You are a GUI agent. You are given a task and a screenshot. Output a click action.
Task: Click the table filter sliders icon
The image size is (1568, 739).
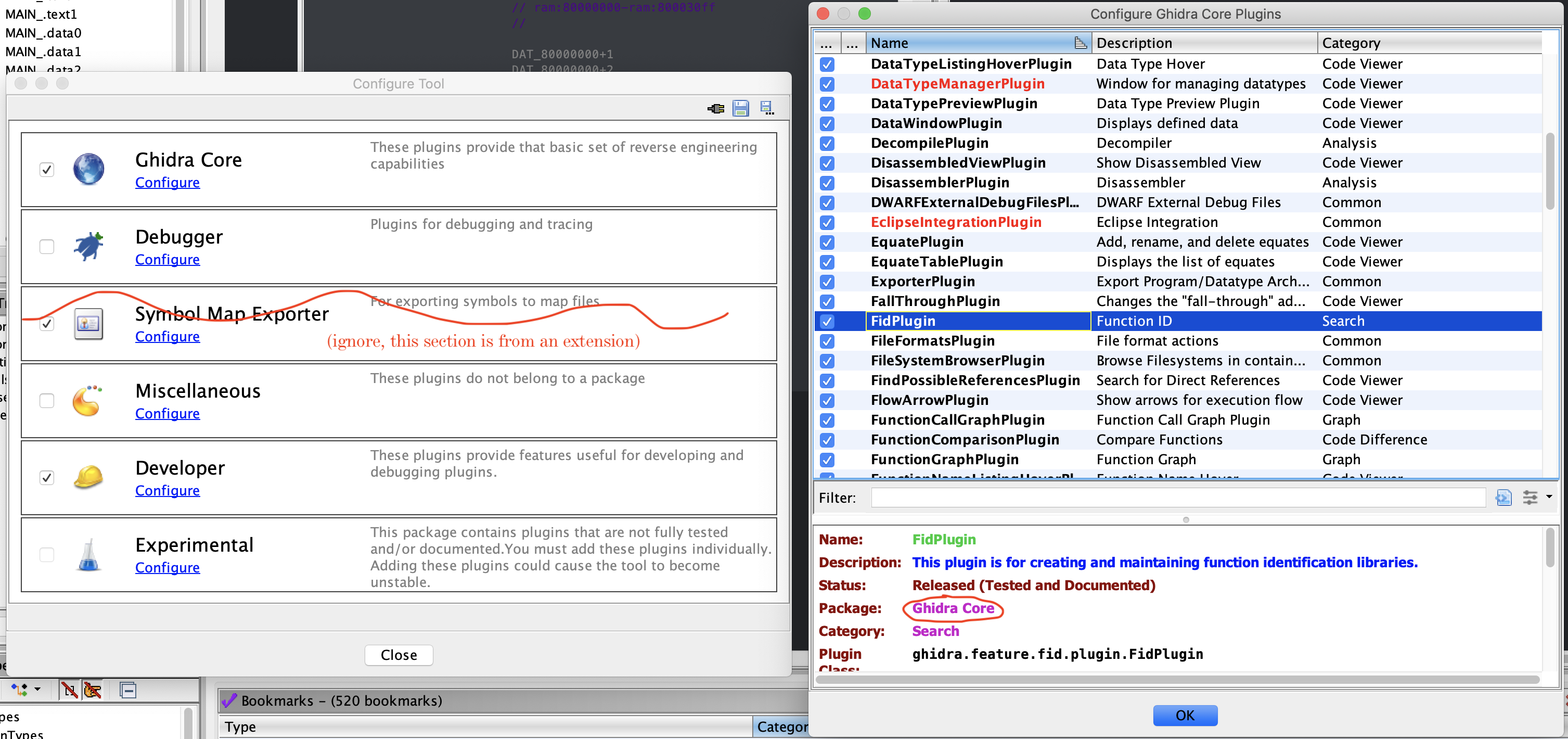tap(1530, 498)
